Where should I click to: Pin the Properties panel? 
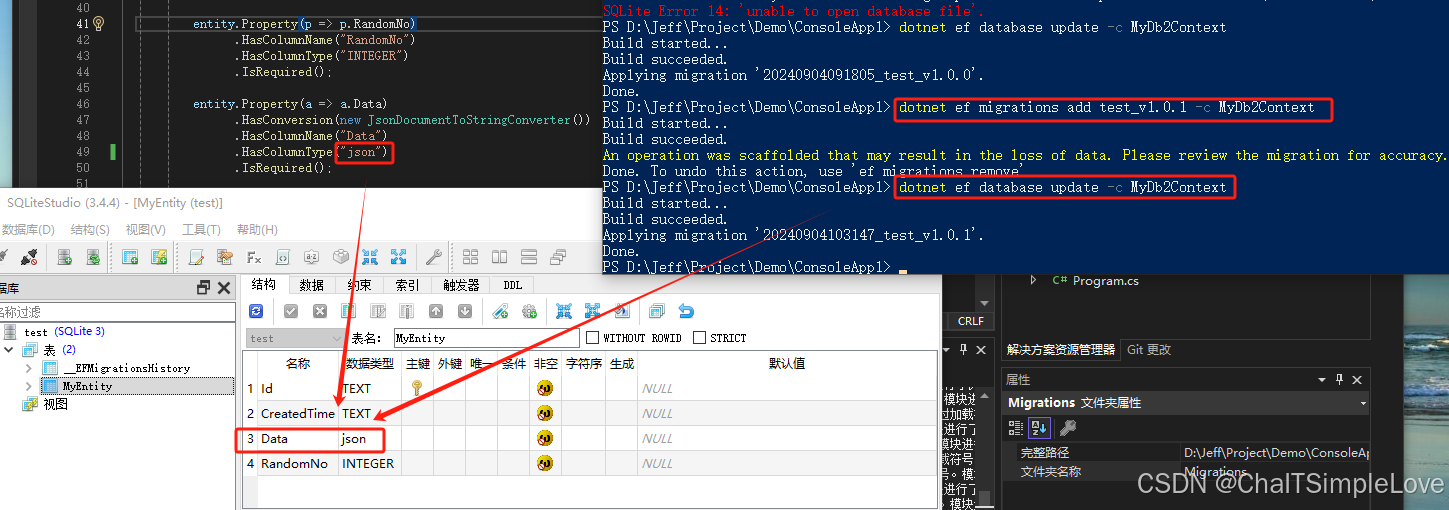[x=1341, y=380]
